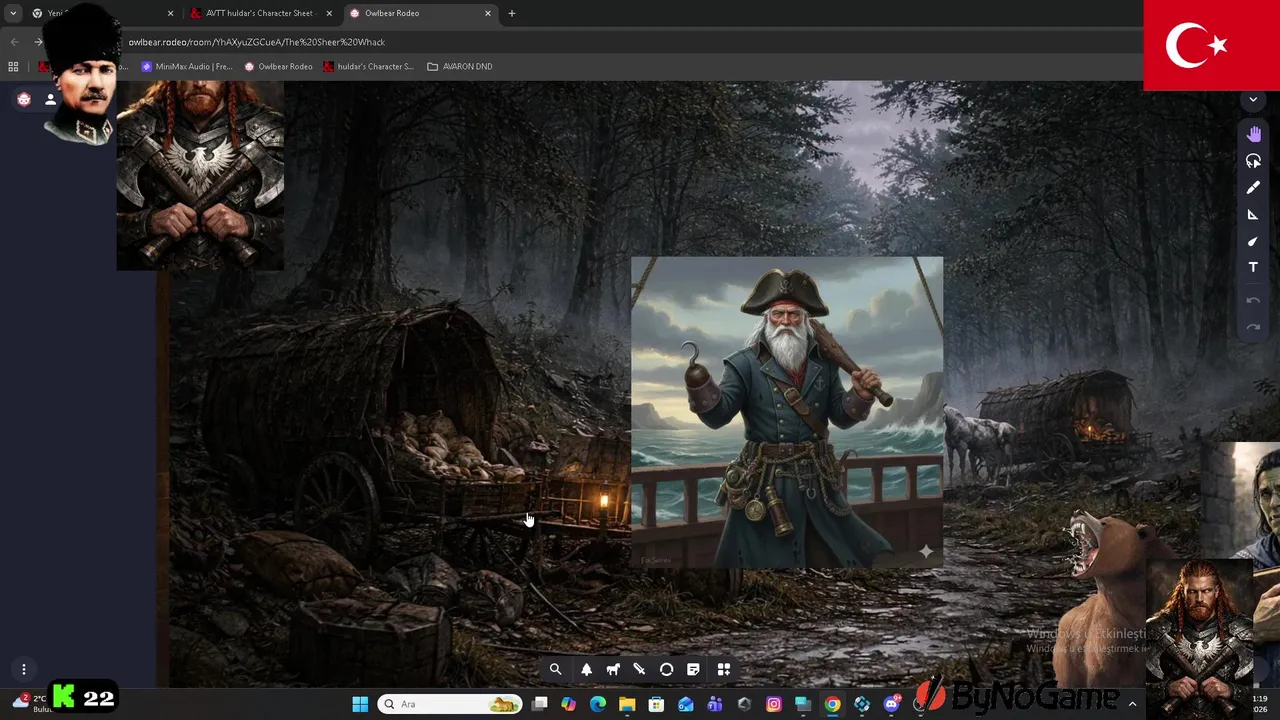This screenshot has width=1280, height=720.
Task: Open the huldar's Character S... bookmark
Action: click(368, 66)
